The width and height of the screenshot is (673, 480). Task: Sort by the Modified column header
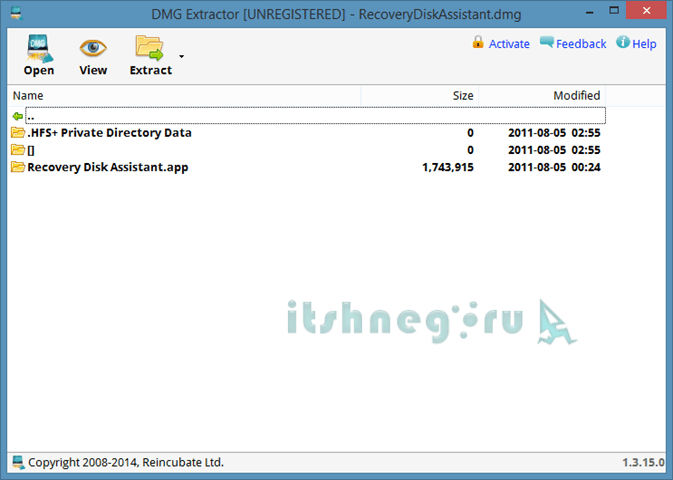pyautogui.click(x=542, y=95)
